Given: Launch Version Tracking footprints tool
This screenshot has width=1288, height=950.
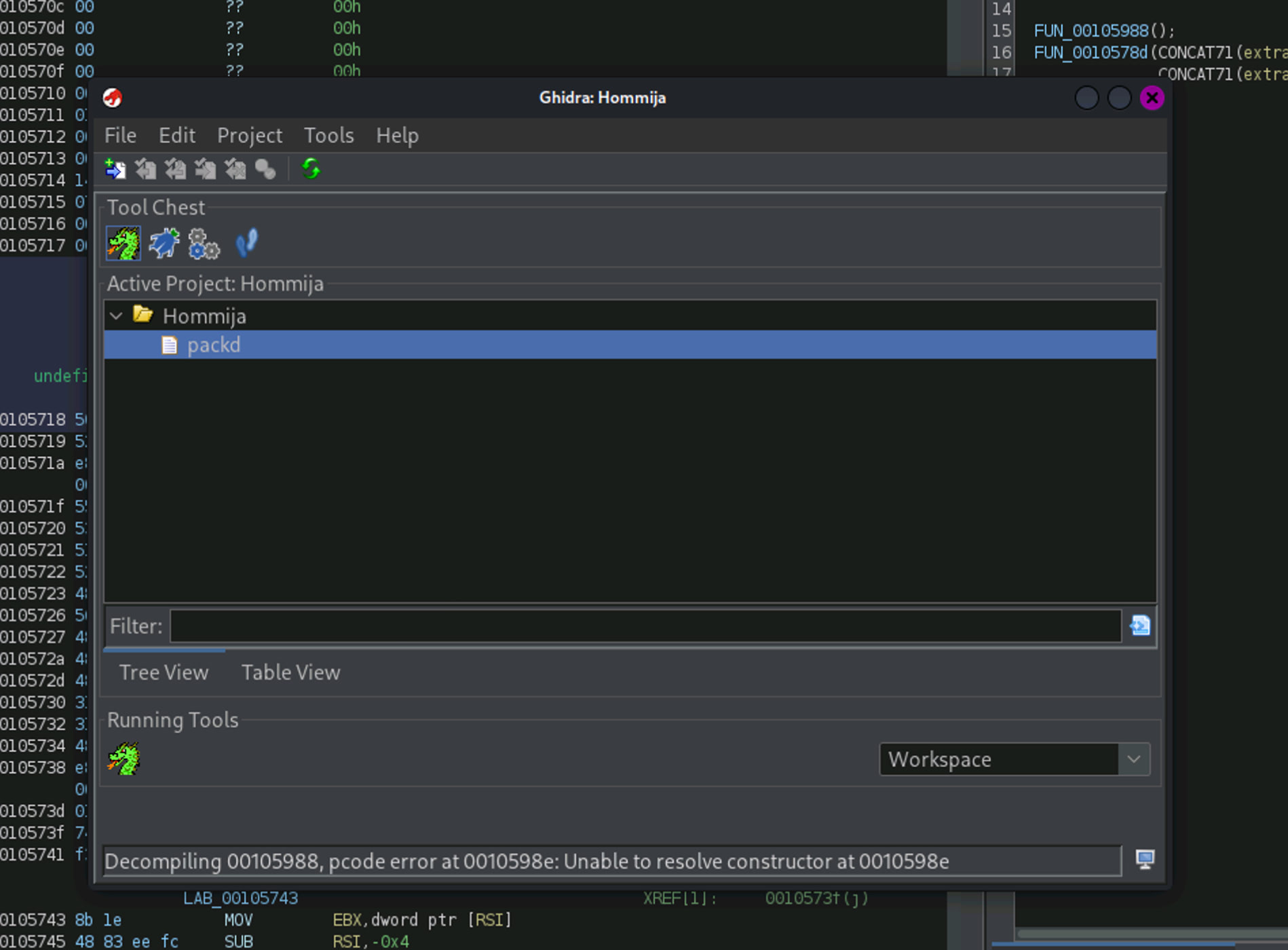Looking at the screenshot, I should (246, 244).
